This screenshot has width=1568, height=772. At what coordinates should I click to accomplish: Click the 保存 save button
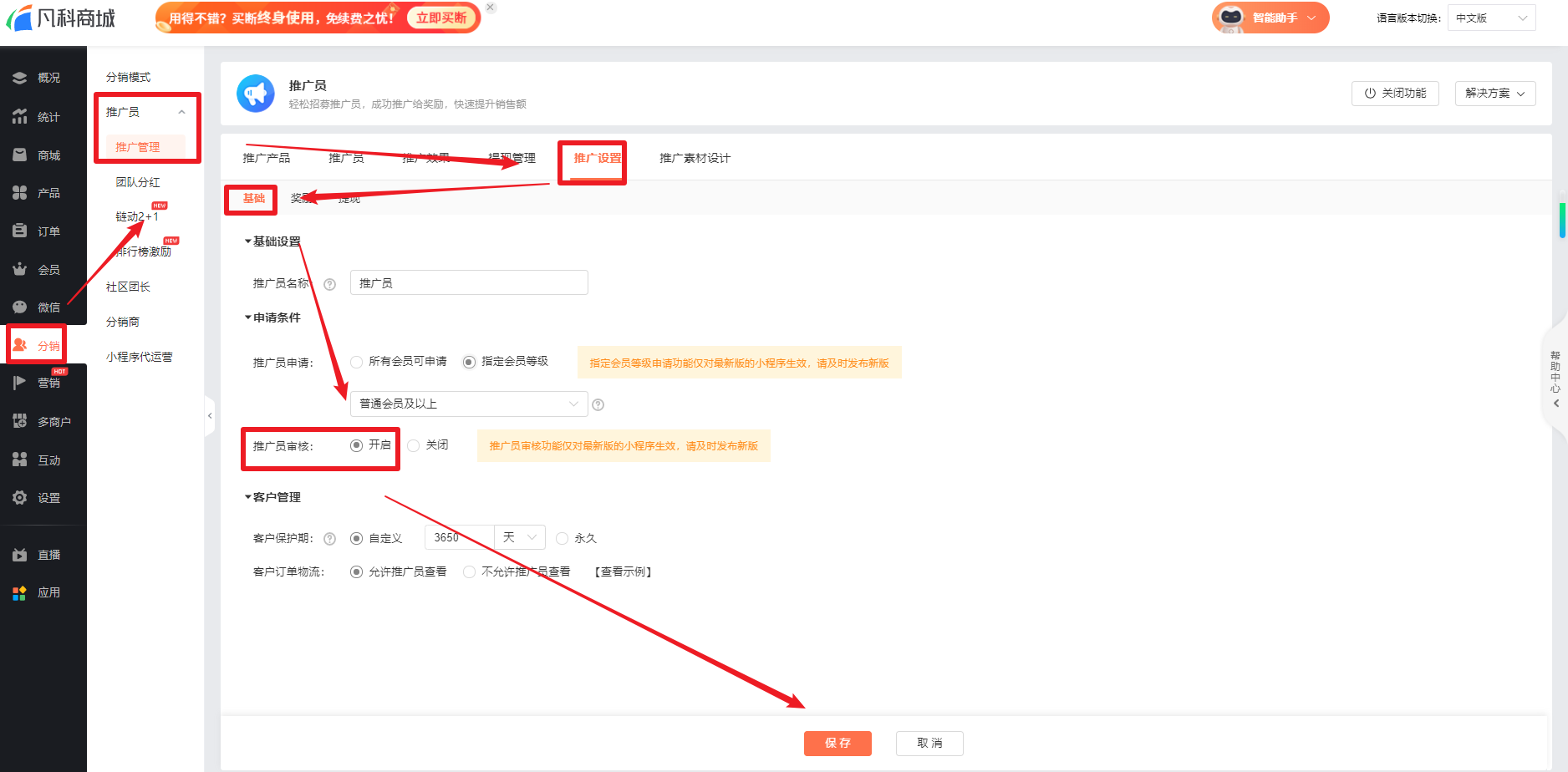point(837,743)
